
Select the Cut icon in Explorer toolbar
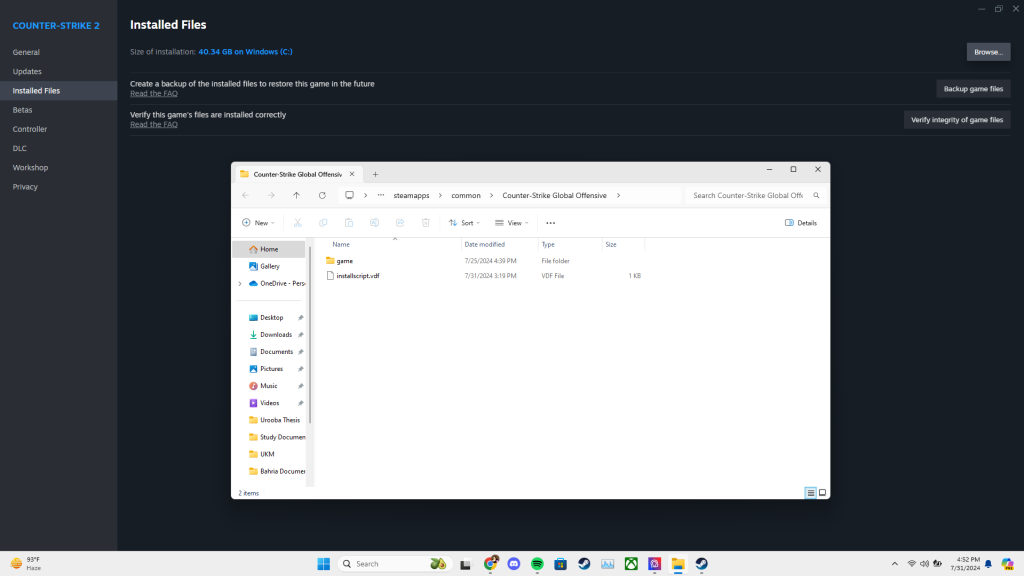click(297, 222)
